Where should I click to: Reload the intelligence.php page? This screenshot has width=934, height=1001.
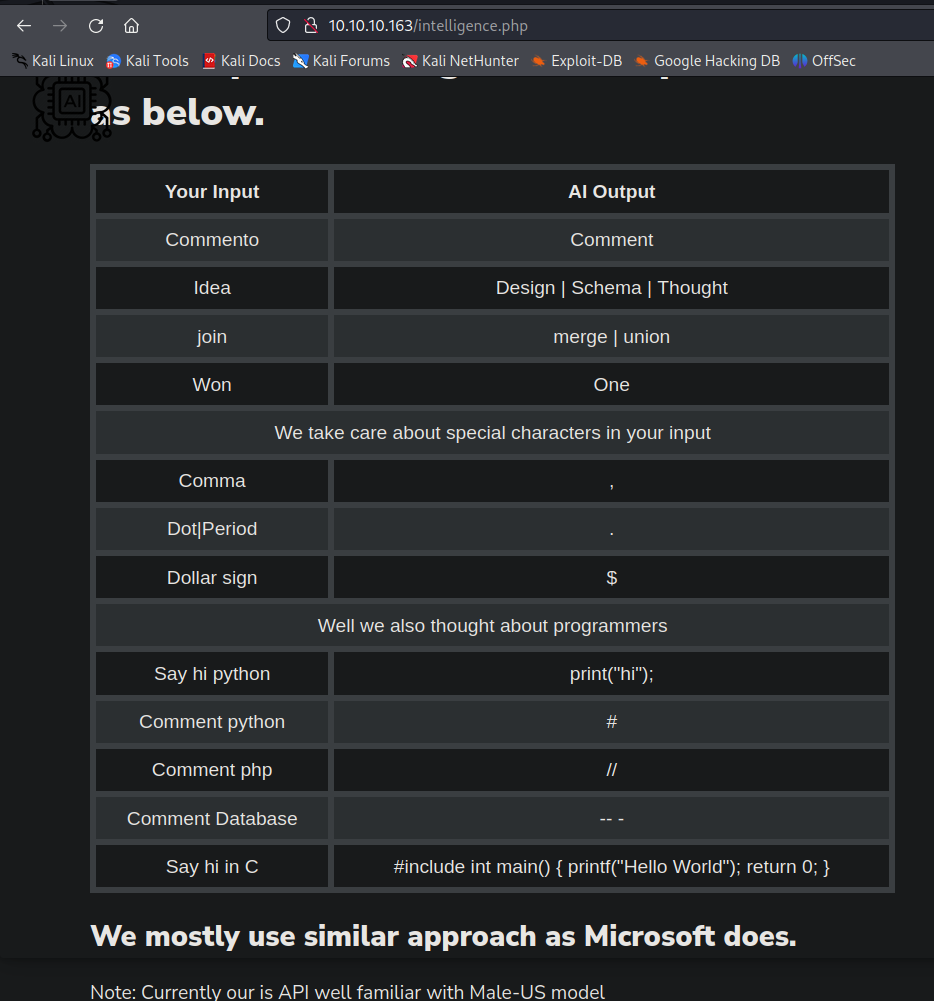(95, 25)
